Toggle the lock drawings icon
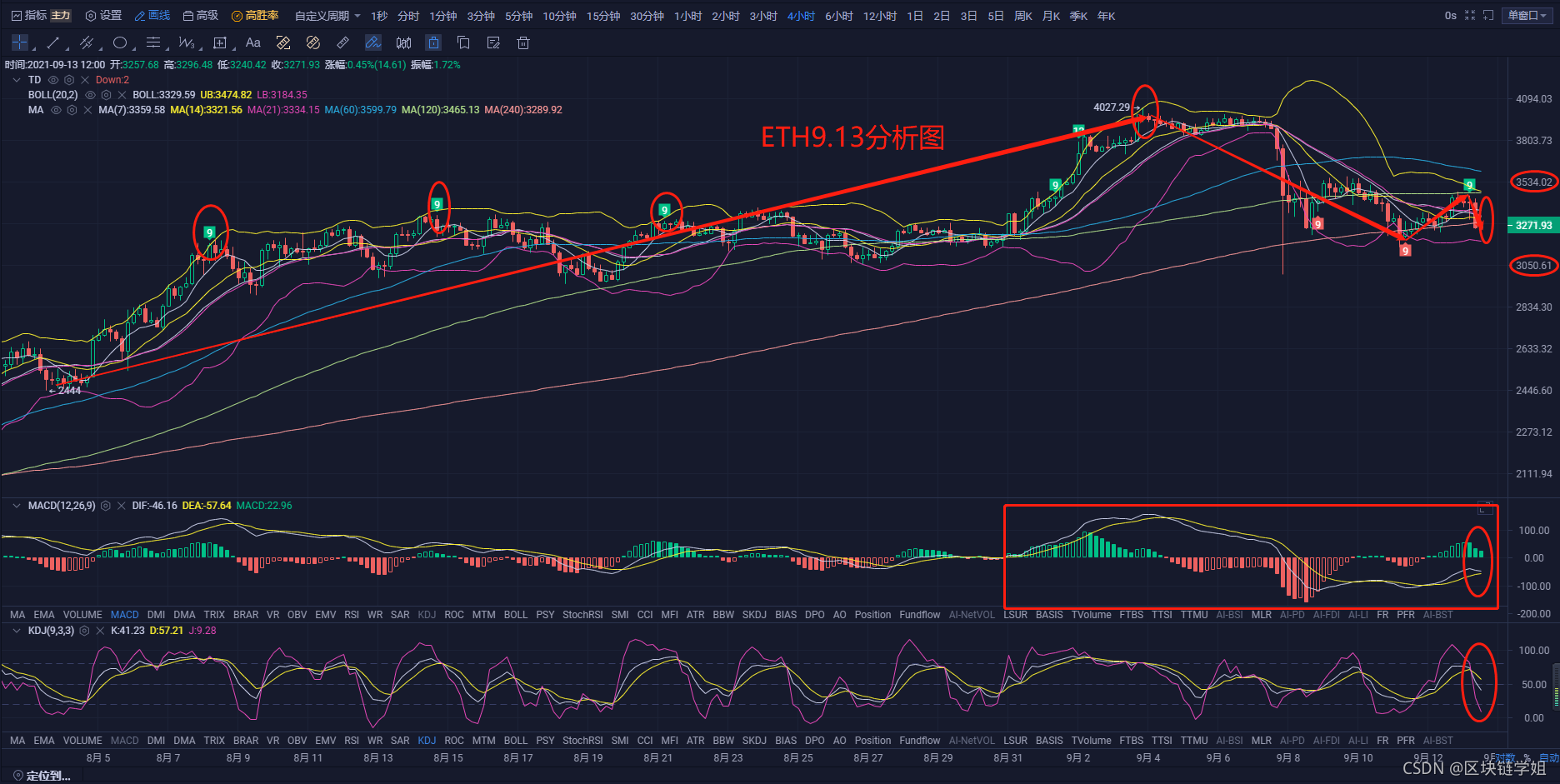 tap(433, 42)
